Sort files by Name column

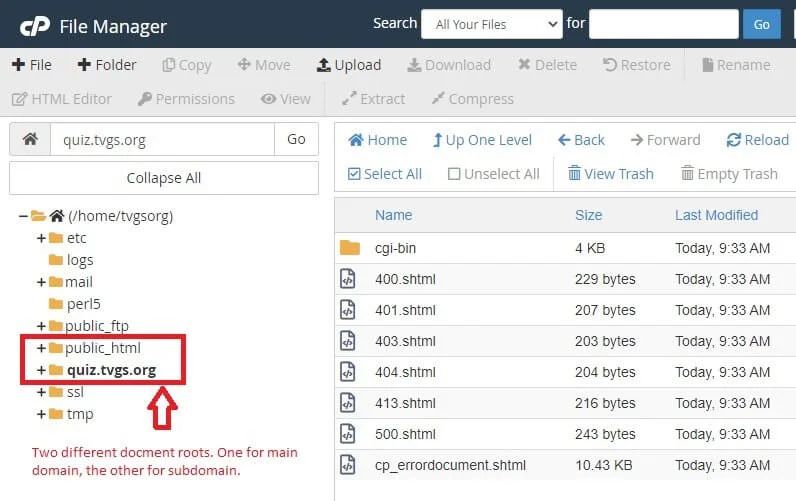tap(393, 215)
